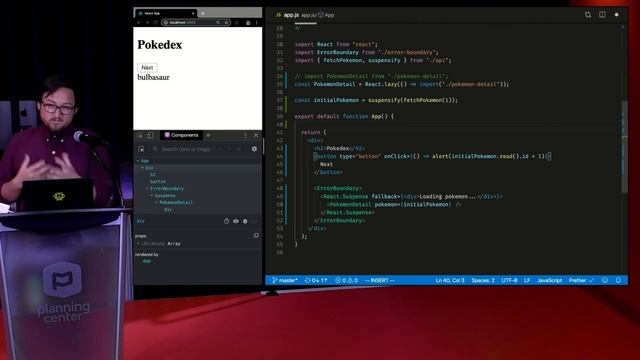
Task: Collapse the ErrorBoundary node arrow
Action: pos(147,189)
